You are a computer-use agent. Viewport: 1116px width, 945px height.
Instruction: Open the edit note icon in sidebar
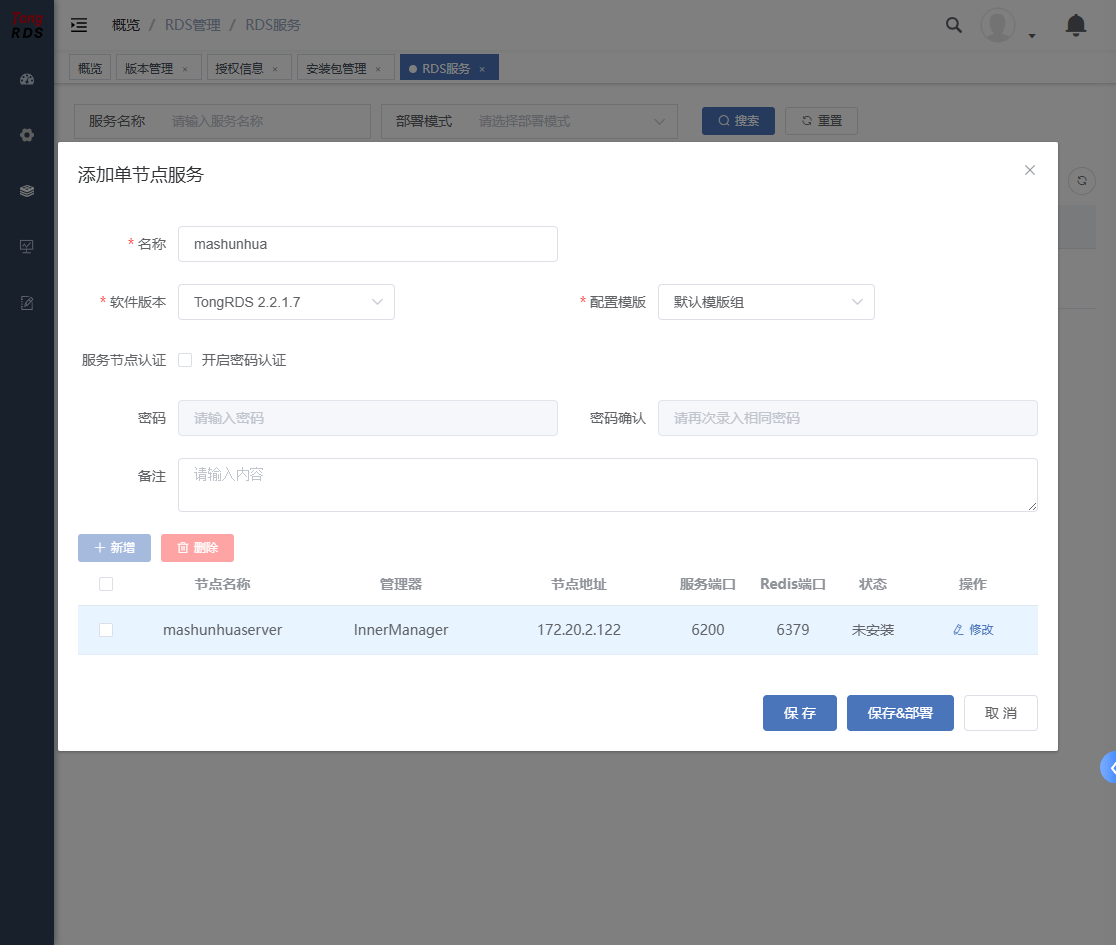[x=27, y=303]
